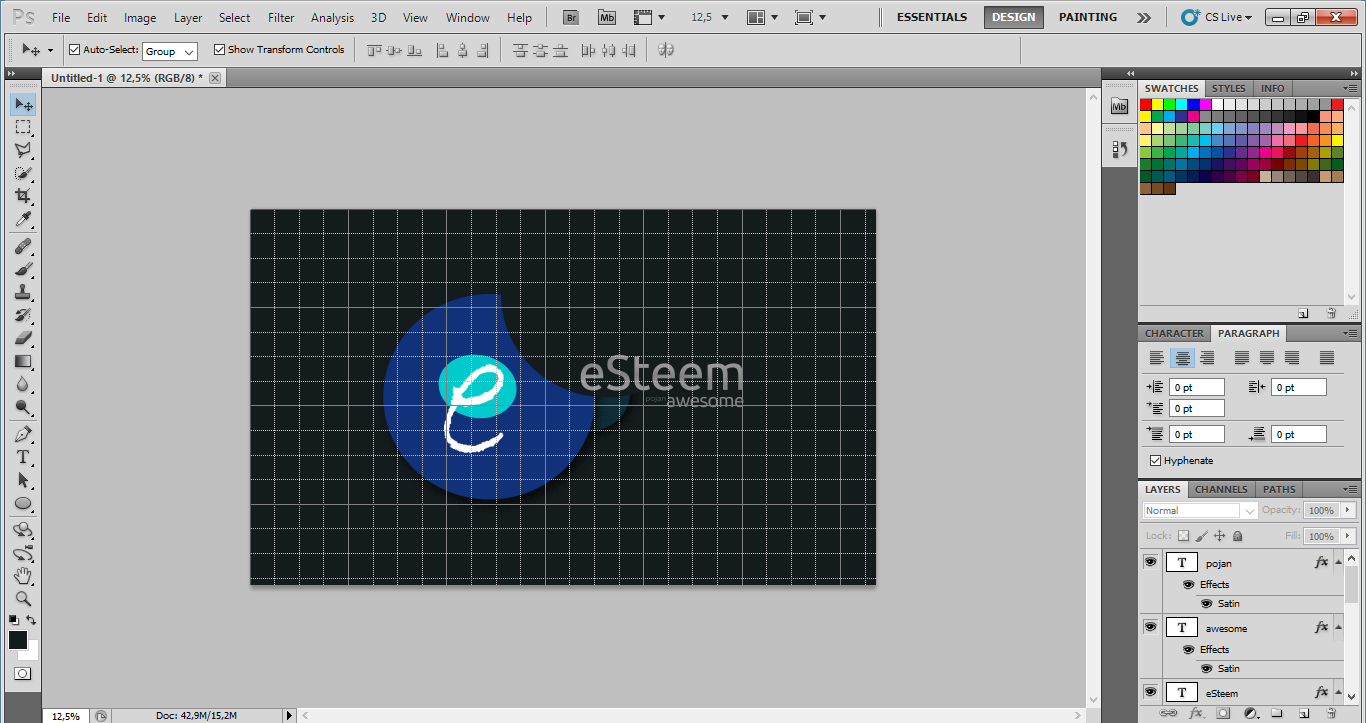Uncheck the Hyphenate option
This screenshot has height=723, width=1366.
pyautogui.click(x=1156, y=460)
